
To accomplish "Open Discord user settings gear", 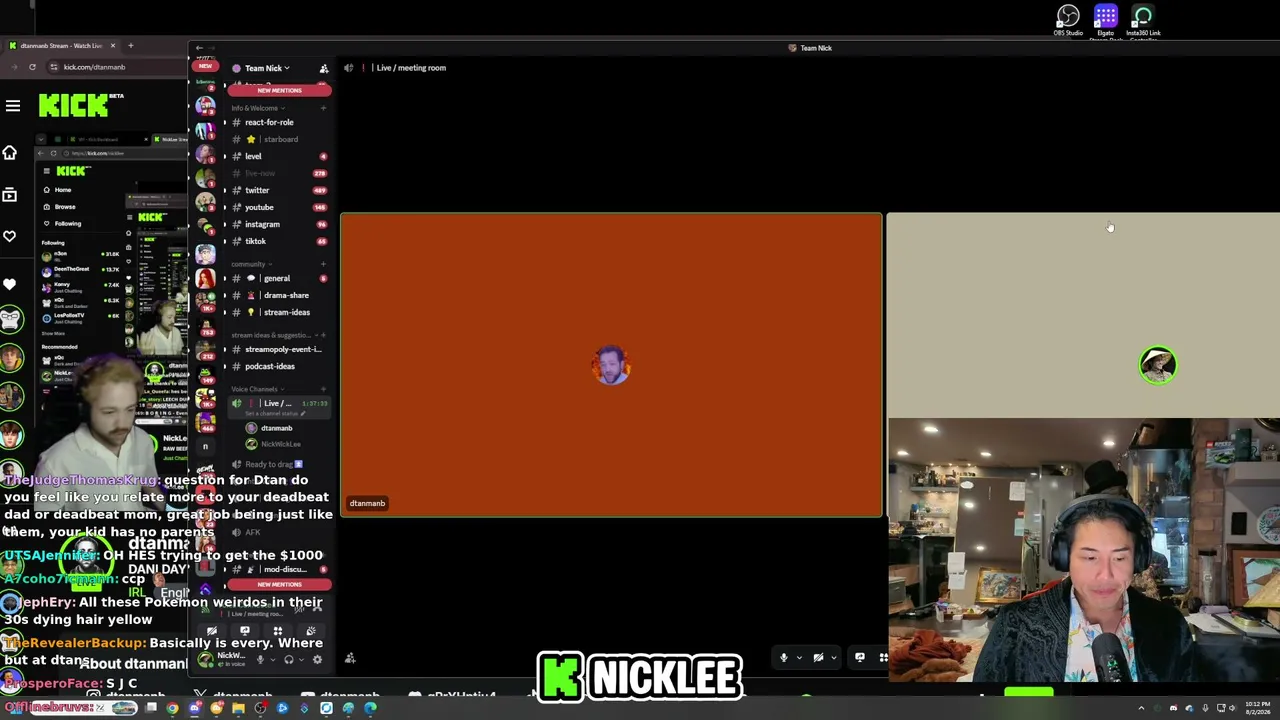I will point(317,659).
